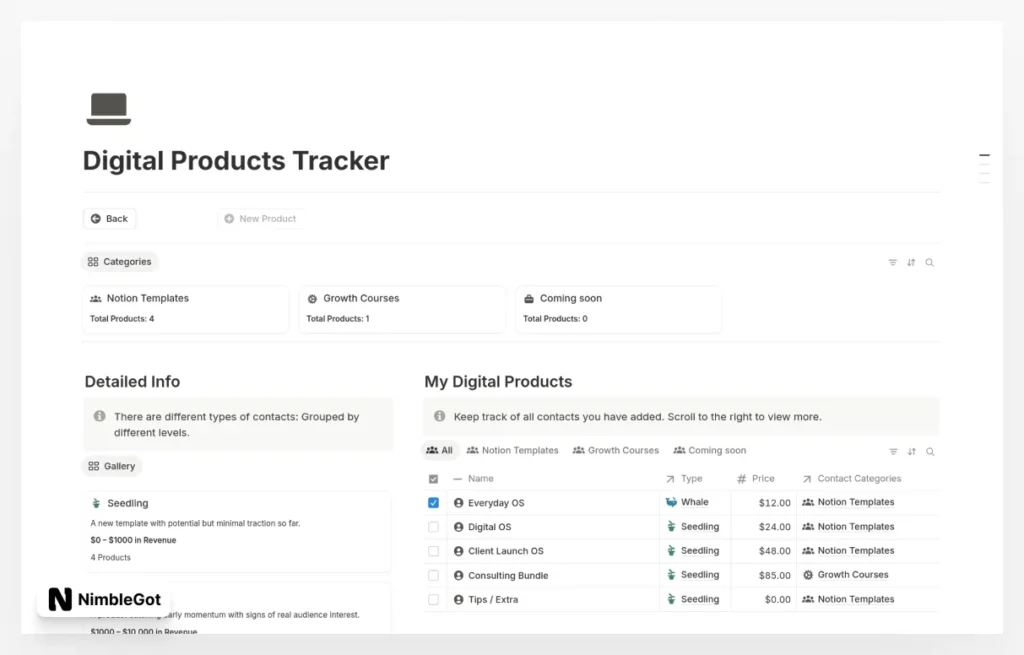Switch to Growth Courses table tab

click(616, 451)
